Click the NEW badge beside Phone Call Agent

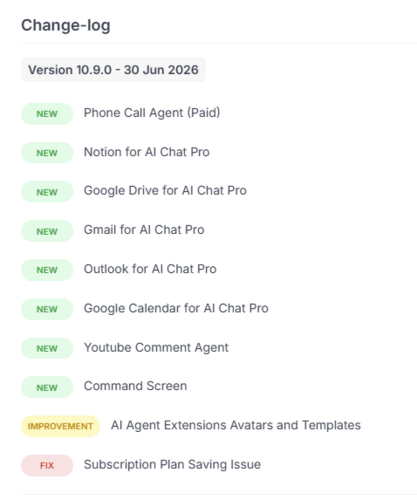click(x=47, y=114)
